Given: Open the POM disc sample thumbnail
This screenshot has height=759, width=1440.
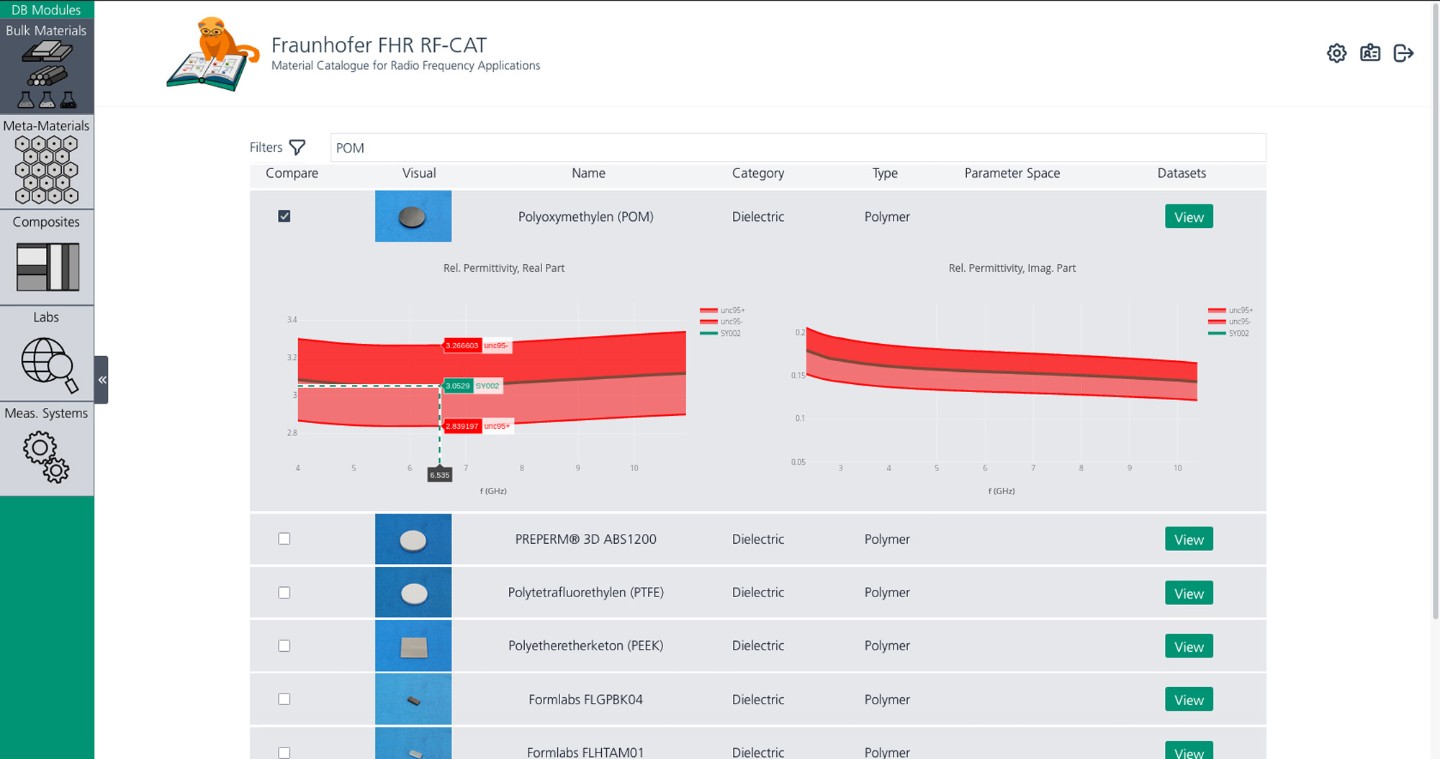Looking at the screenshot, I should tap(413, 216).
